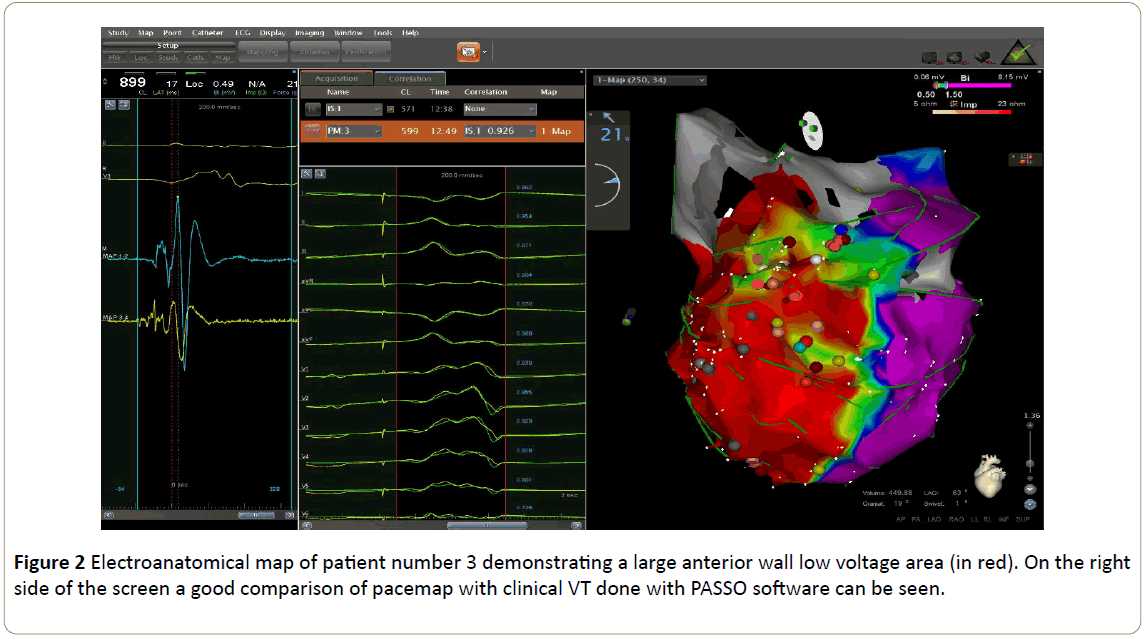Click the heart status icon in top bar
This screenshot has width=1146, height=639.
(x=981, y=57)
